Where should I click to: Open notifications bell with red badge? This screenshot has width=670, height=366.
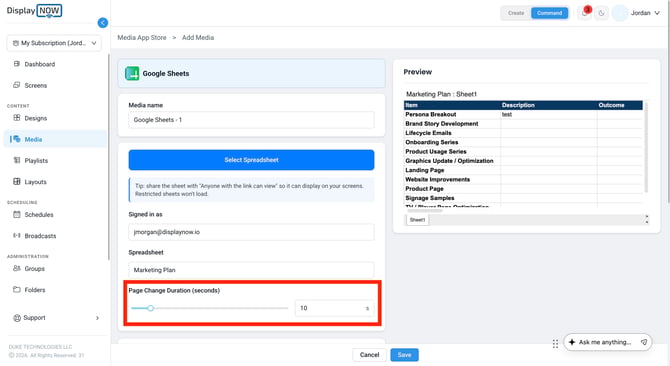(585, 12)
